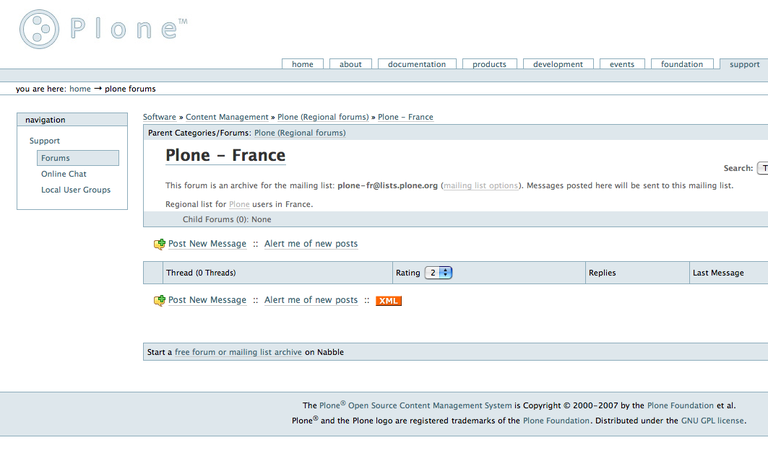Follow the Software breadcrumb link
Screen dimensions: 768x453
(x=159, y=117)
